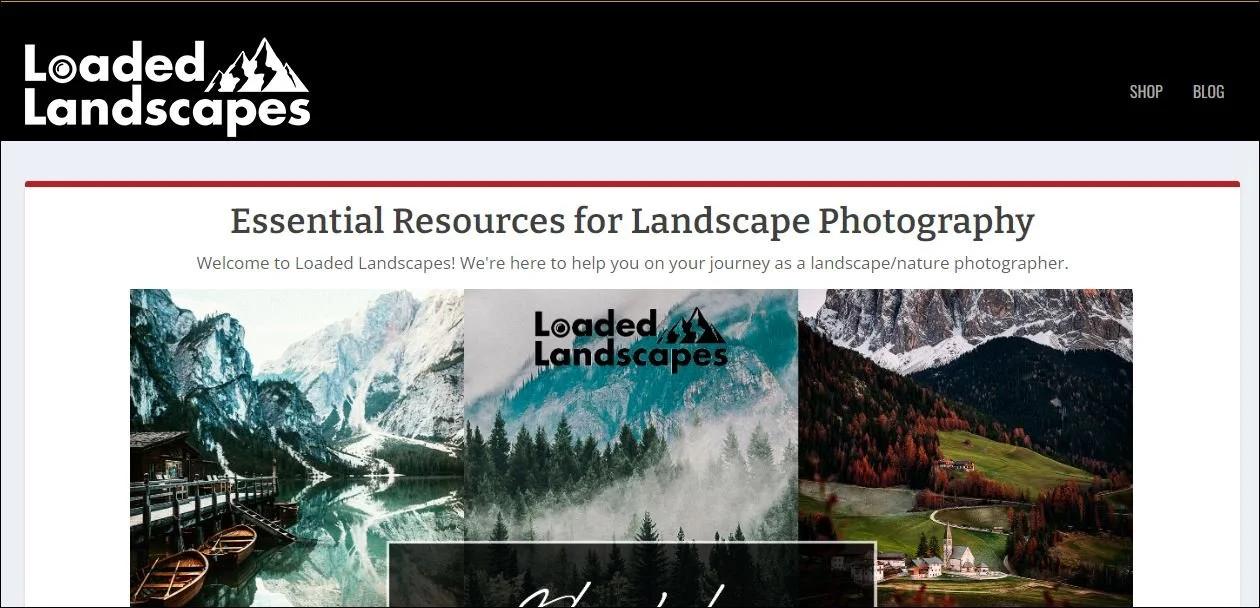Viewport: 1260px width, 608px height.
Task: Click the welcome message text below the heading
Action: click(x=631, y=263)
